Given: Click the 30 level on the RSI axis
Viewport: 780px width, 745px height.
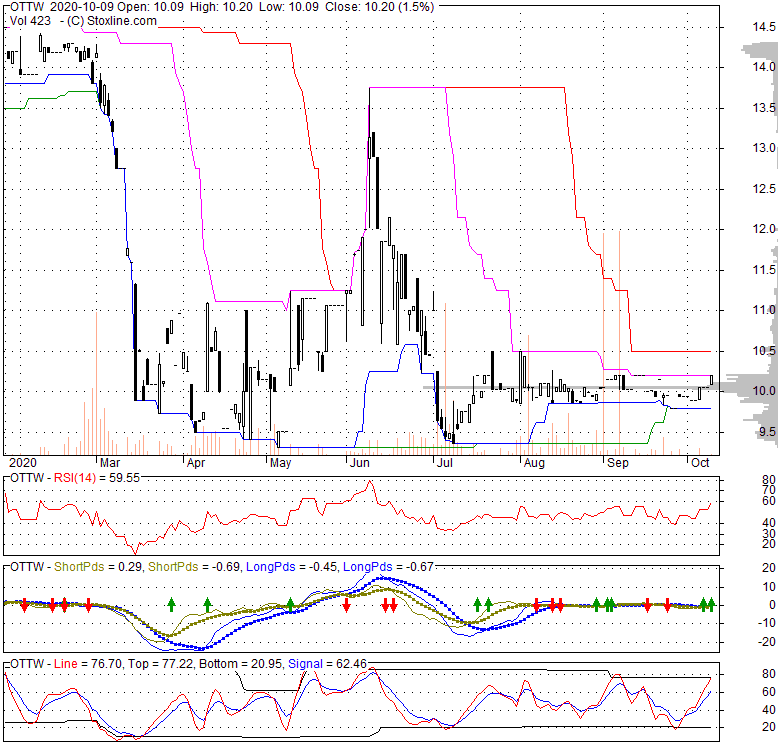Looking at the screenshot, I should (x=769, y=534).
